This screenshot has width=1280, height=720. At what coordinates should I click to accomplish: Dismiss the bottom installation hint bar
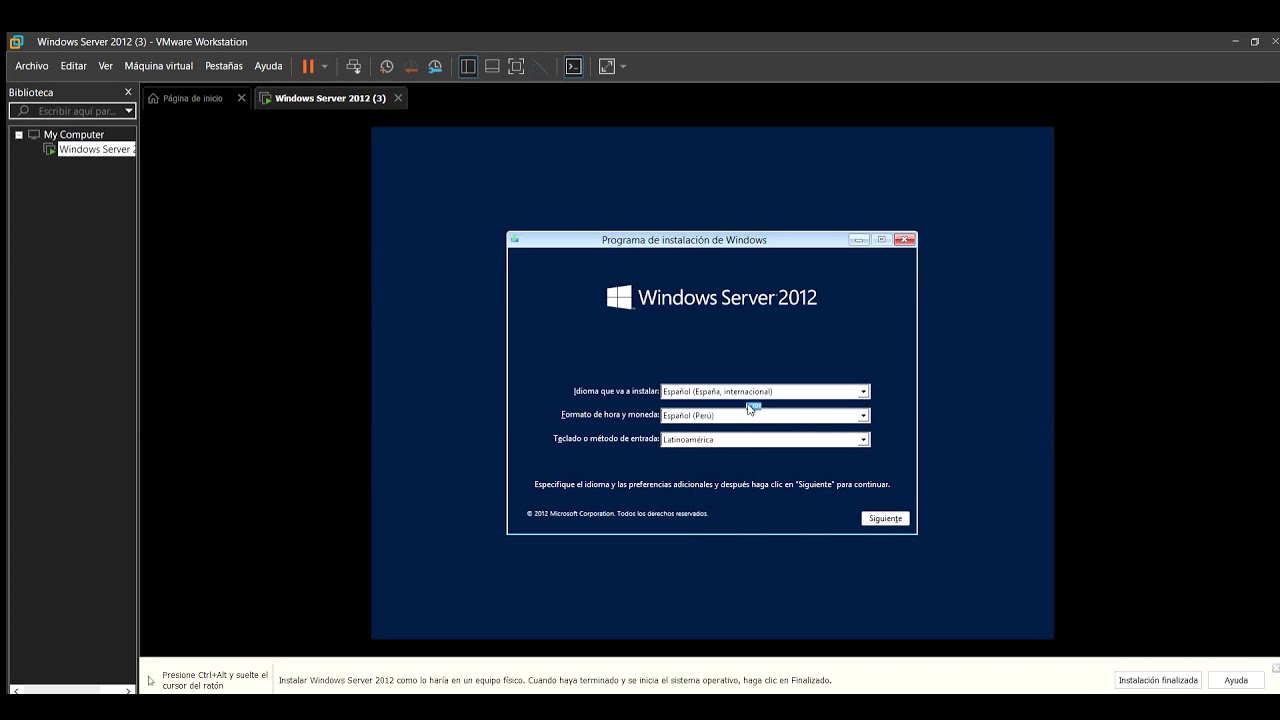click(x=1275, y=668)
